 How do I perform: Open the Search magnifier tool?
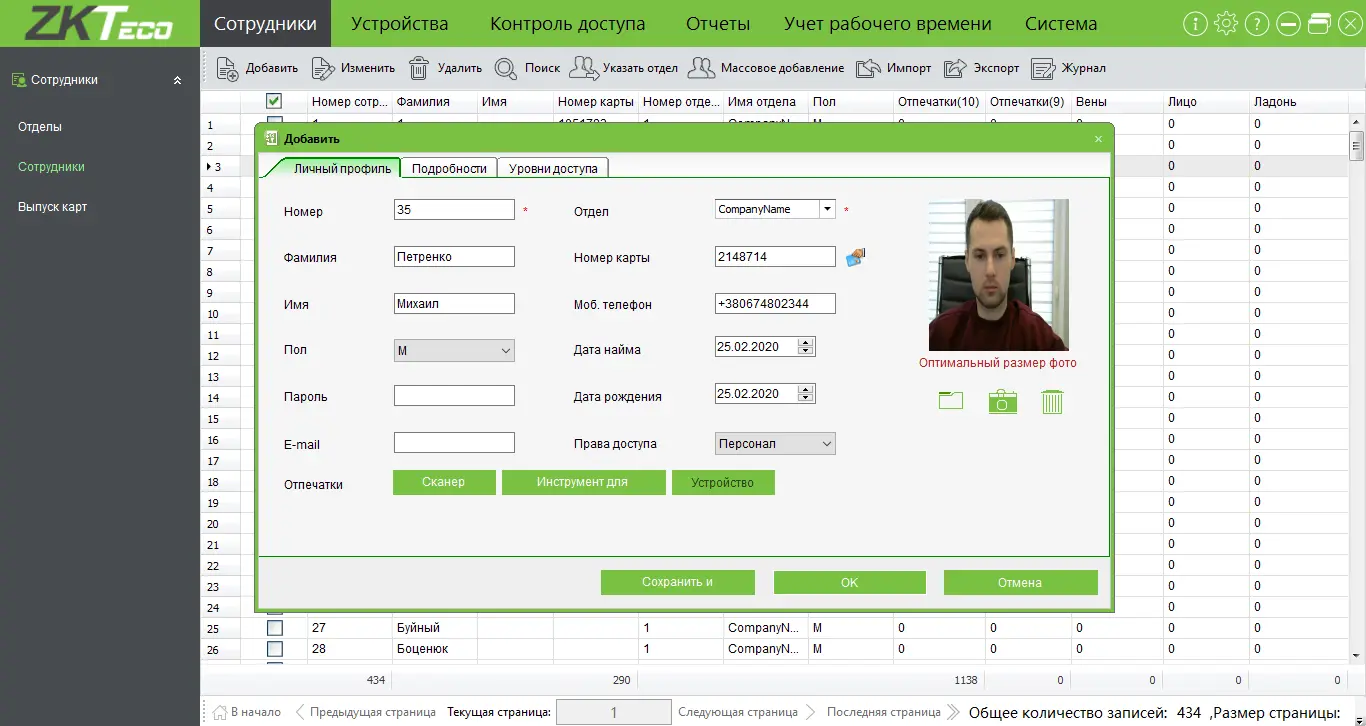506,68
